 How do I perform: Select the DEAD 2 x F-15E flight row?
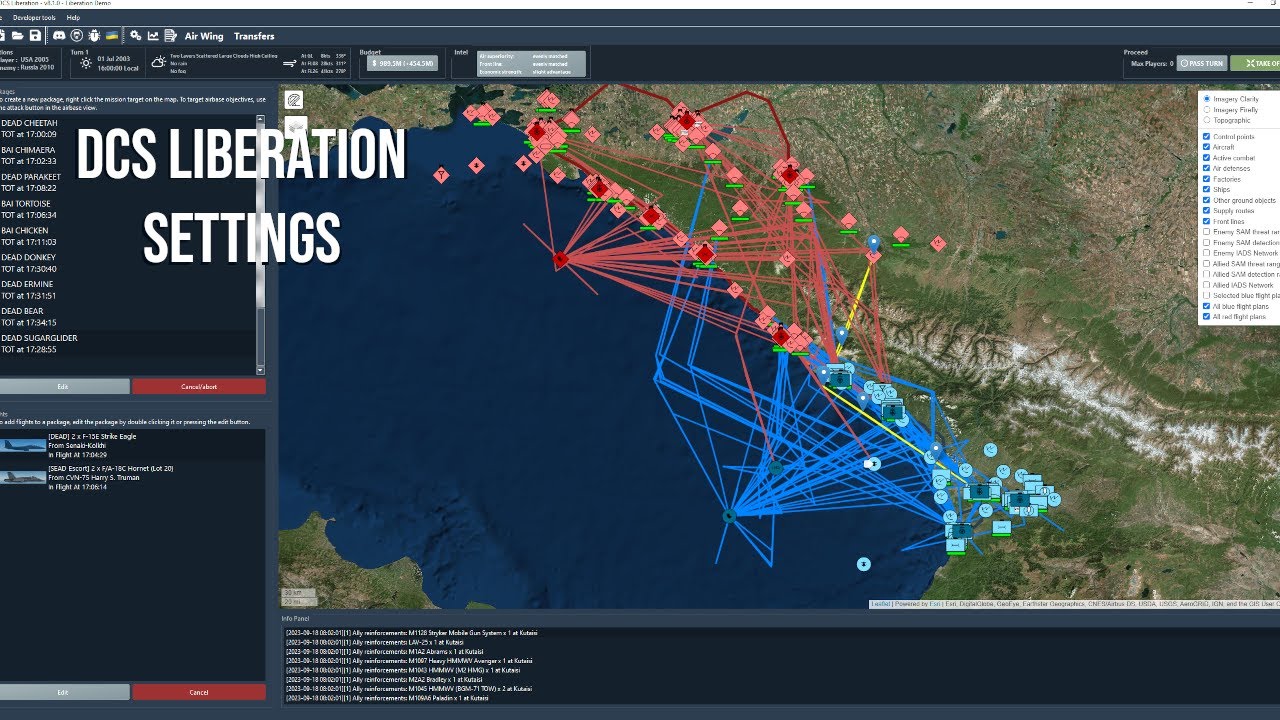[133, 446]
